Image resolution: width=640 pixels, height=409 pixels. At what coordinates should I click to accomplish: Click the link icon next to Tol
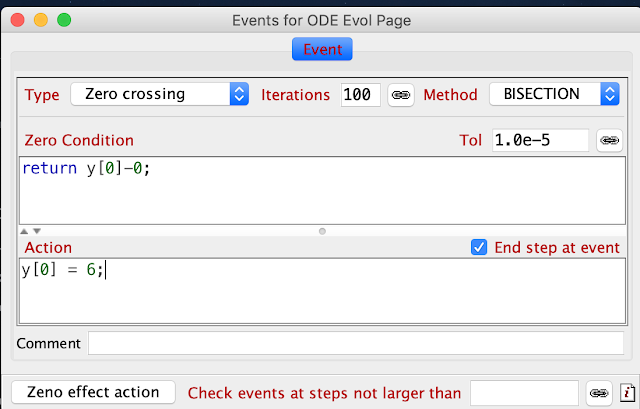[x=609, y=140]
